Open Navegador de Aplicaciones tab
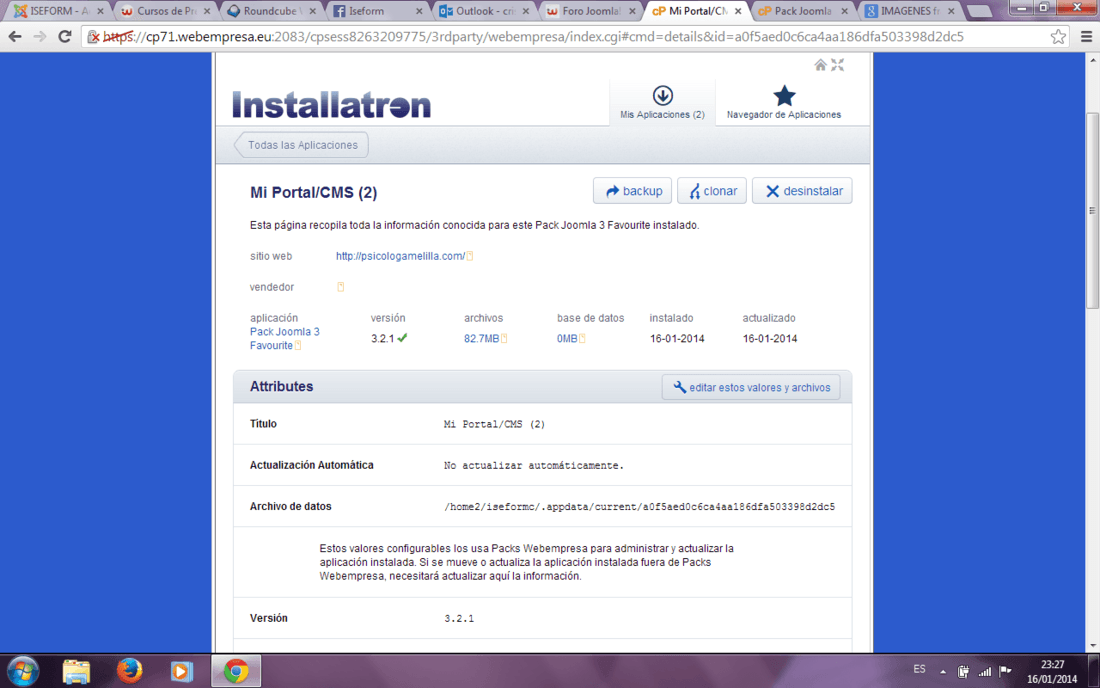 coord(784,102)
